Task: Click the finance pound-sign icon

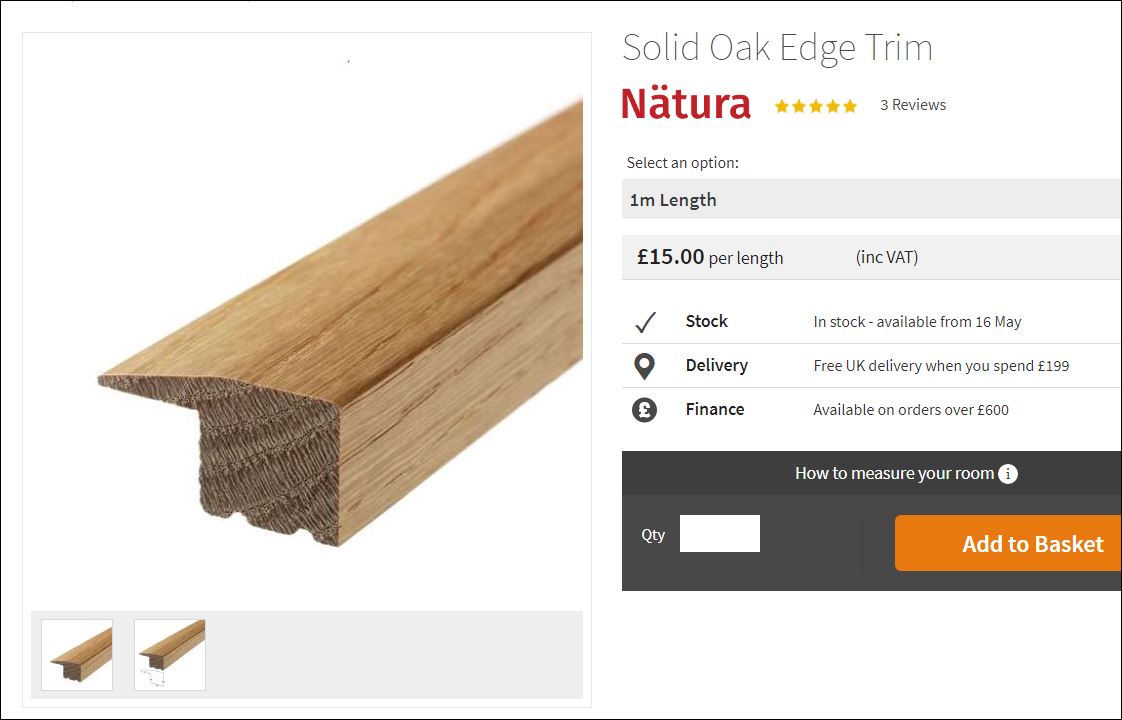Action: (x=645, y=410)
